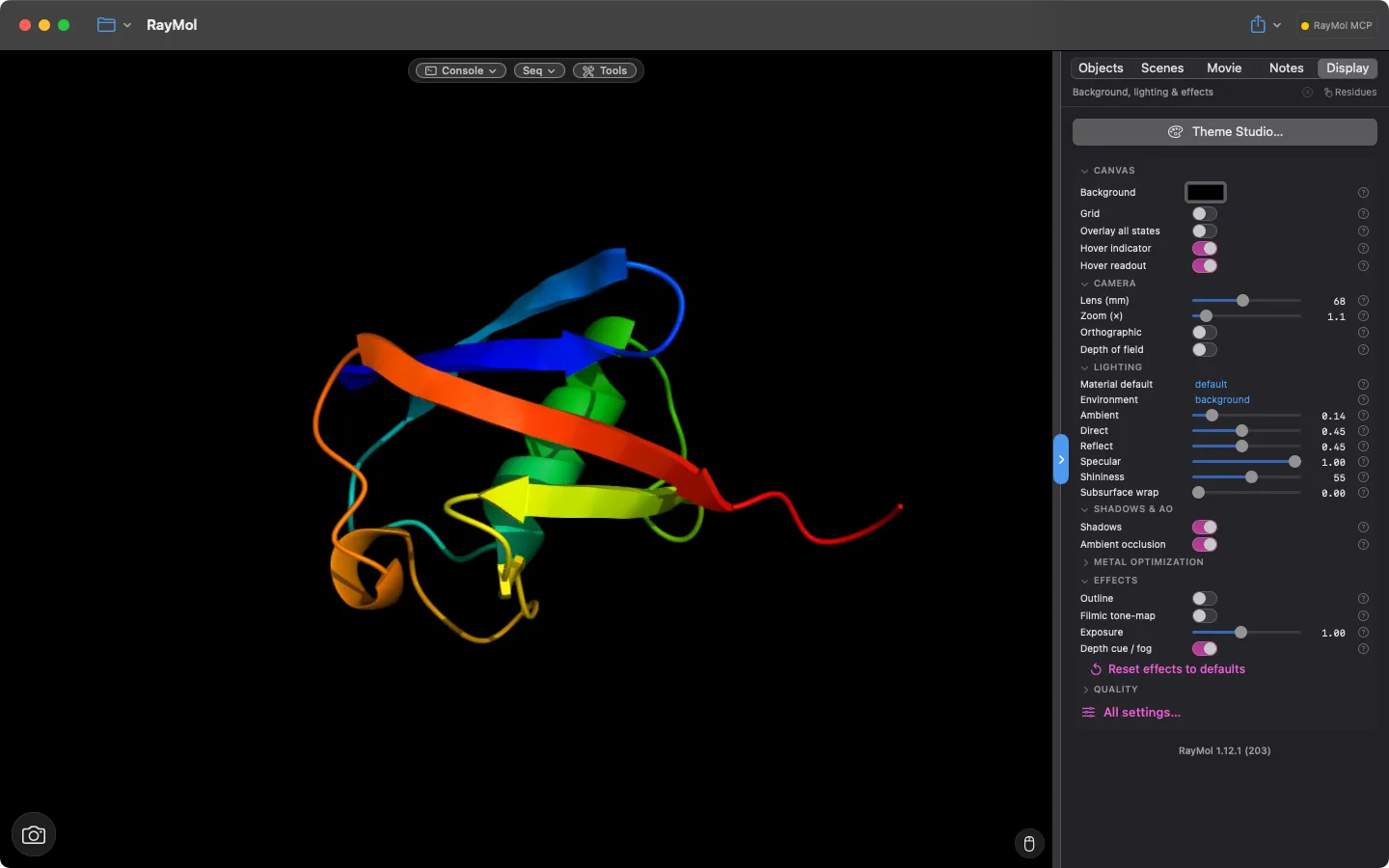Switch to the Scenes tab
The image size is (1389, 868).
tap(1162, 68)
